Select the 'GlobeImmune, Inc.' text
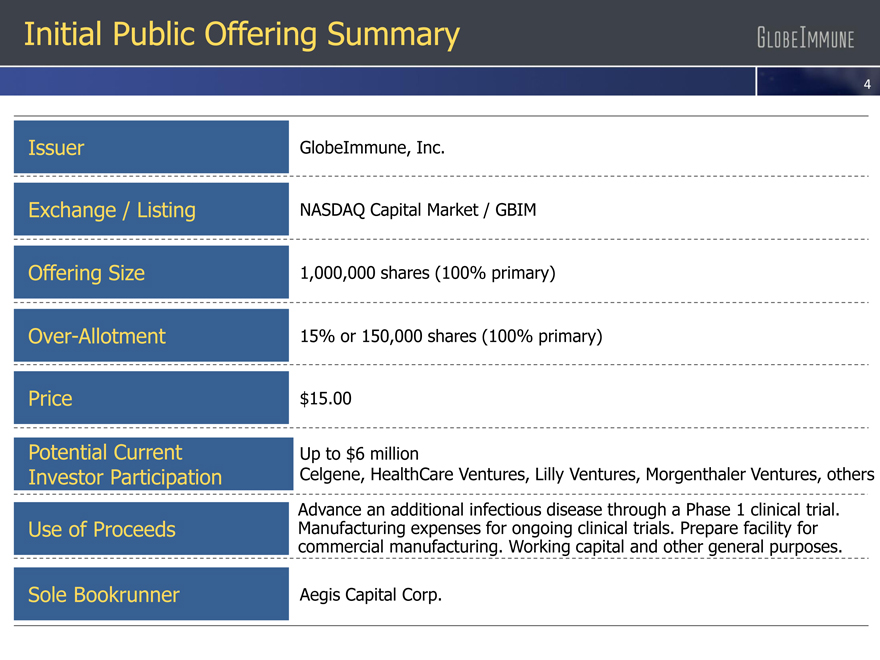The height and width of the screenshot is (660, 880). 372,148
